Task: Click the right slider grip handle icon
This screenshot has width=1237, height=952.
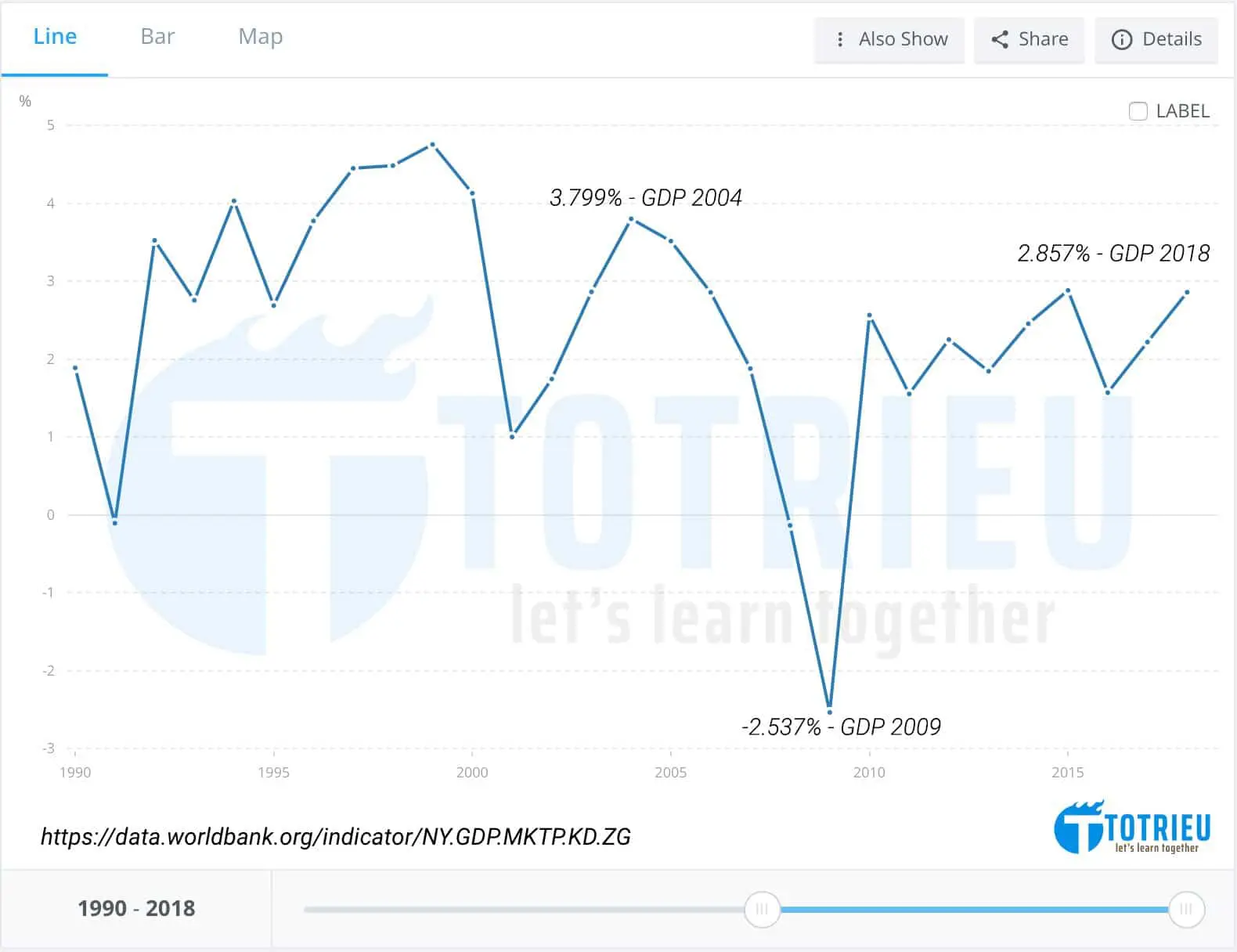Action: tap(1185, 910)
